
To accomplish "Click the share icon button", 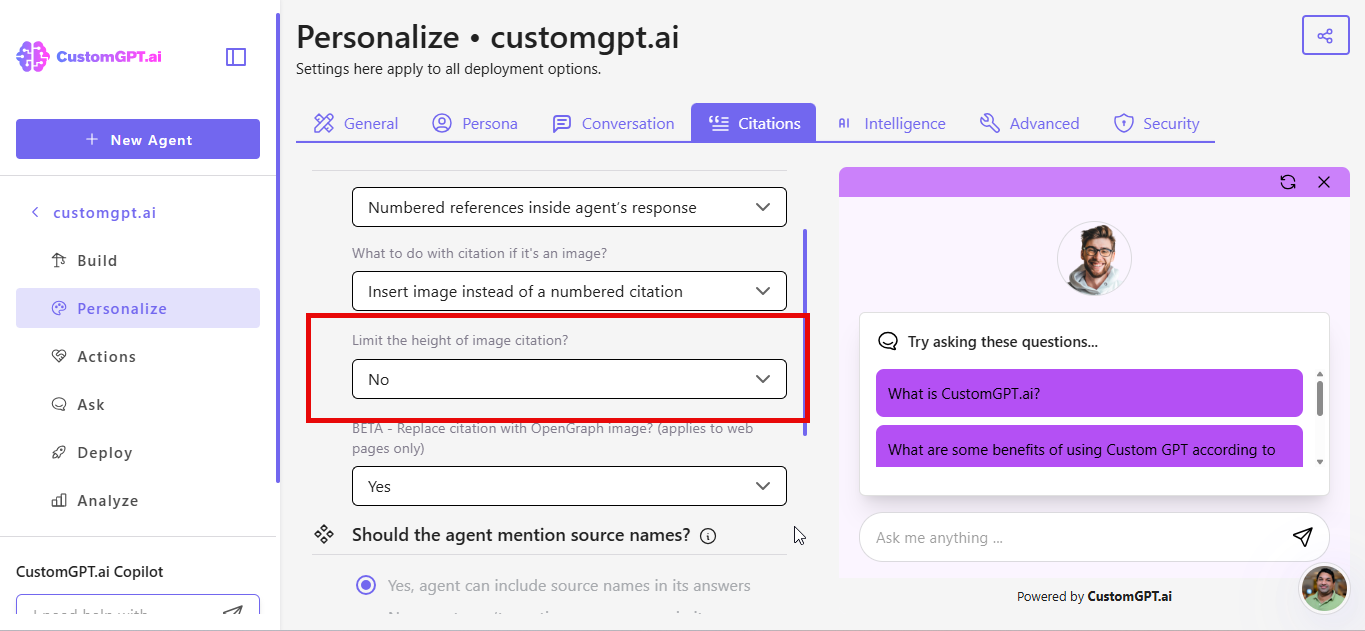I will [x=1325, y=36].
